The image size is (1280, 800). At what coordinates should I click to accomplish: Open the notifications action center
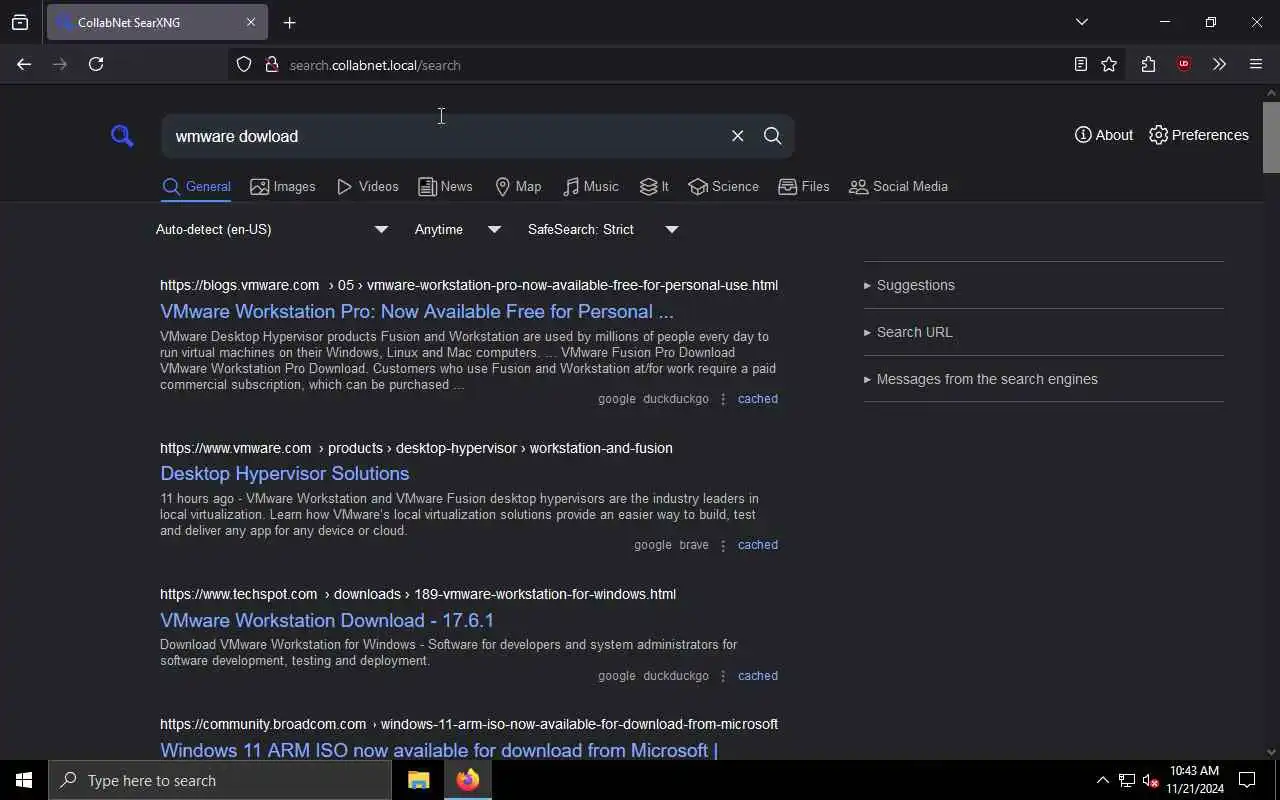point(1247,780)
